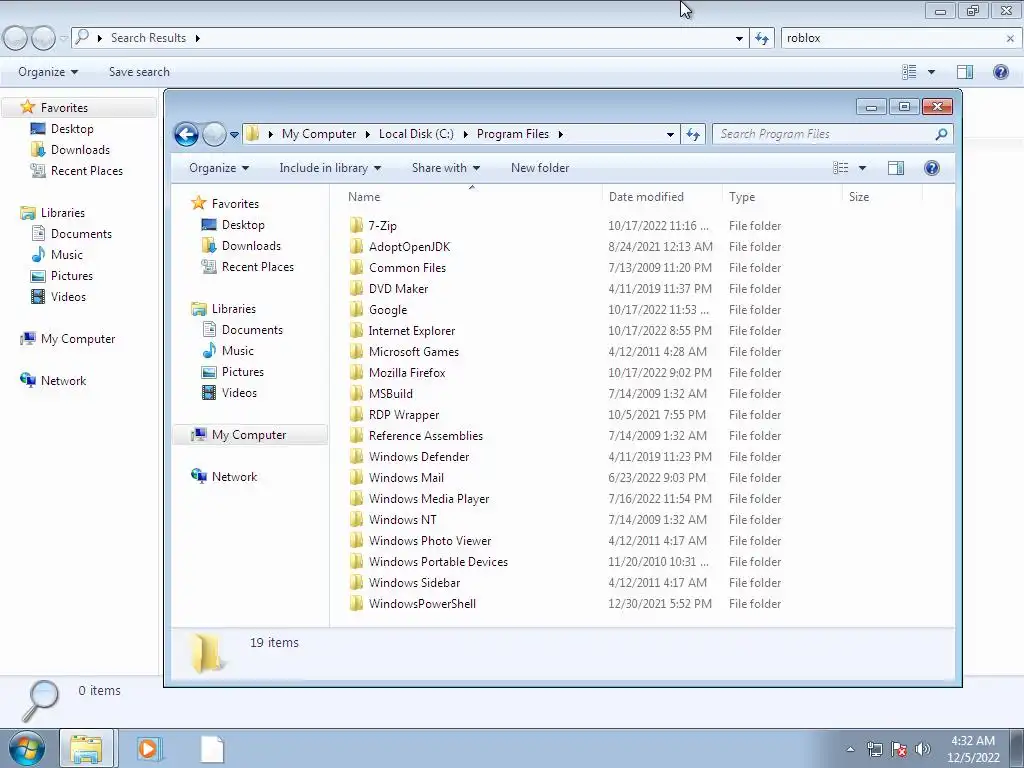The image size is (1024, 768).
Task: Select the Windows Media Player folder
Action: click(x=428, y=498)
